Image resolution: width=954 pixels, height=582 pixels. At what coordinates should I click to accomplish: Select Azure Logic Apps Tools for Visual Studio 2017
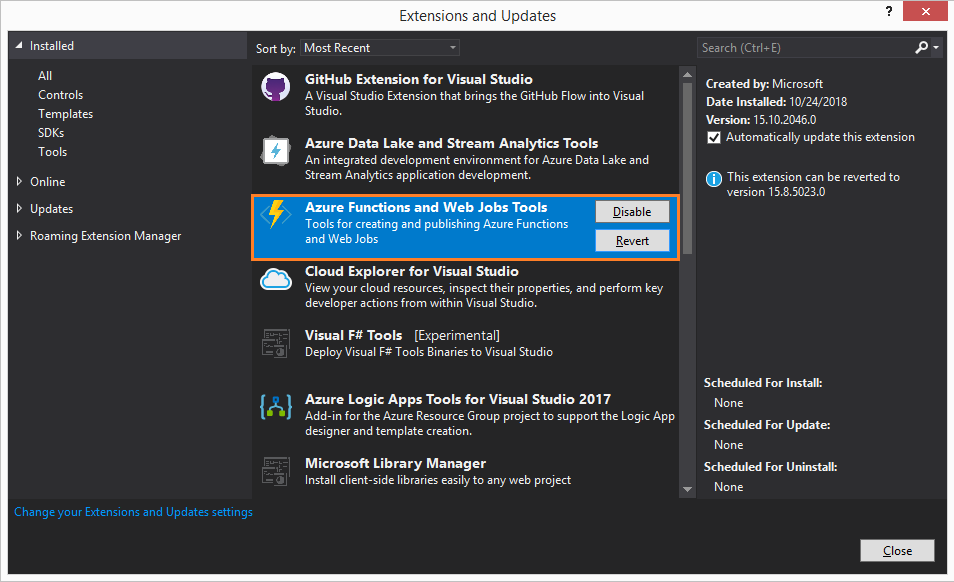pos(458,399)
